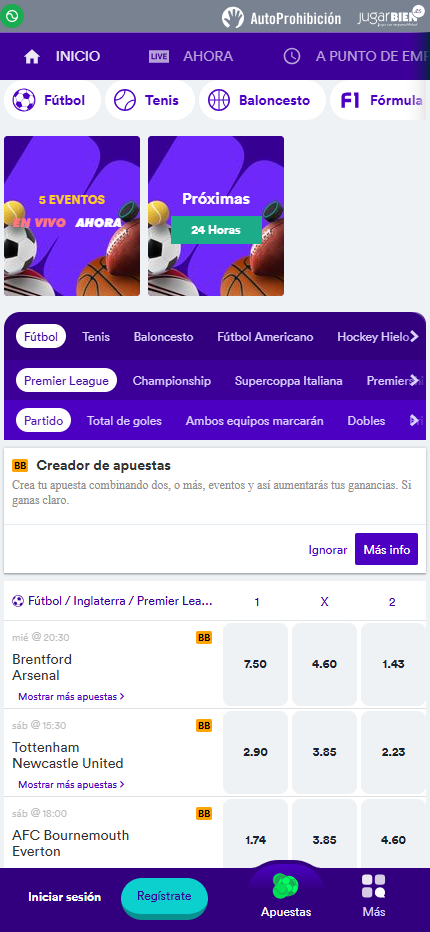Tap the LIVE badge icon beside AHORA
The height and width of the screenshot is (932, 430).
159,57
